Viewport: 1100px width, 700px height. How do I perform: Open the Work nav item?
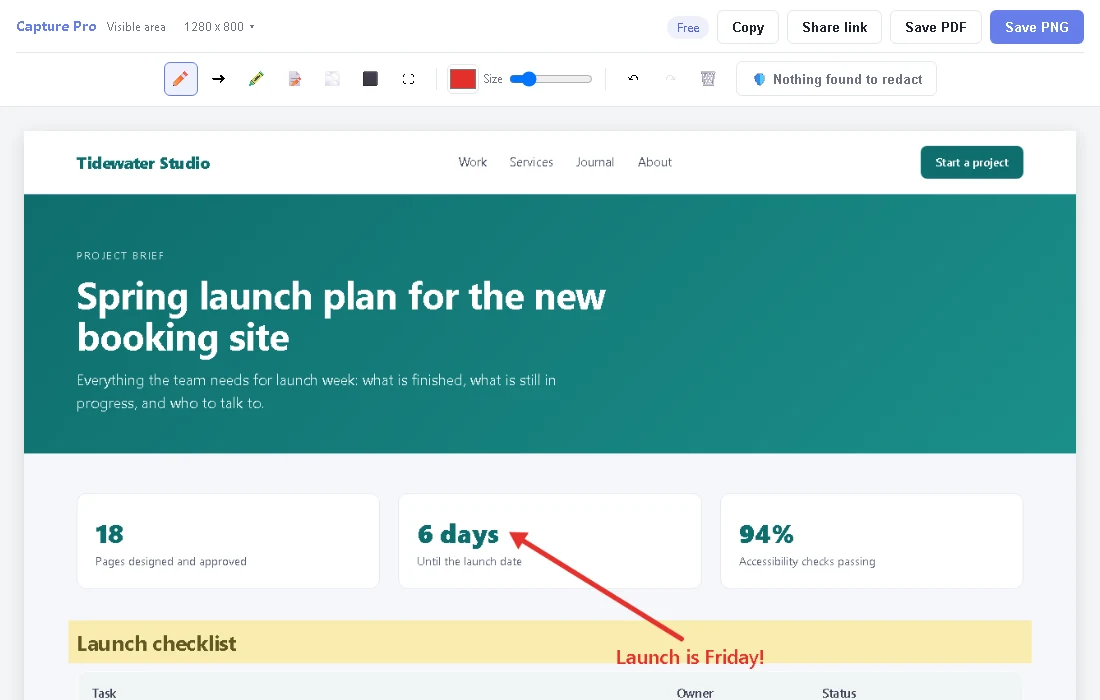point(473,162)
